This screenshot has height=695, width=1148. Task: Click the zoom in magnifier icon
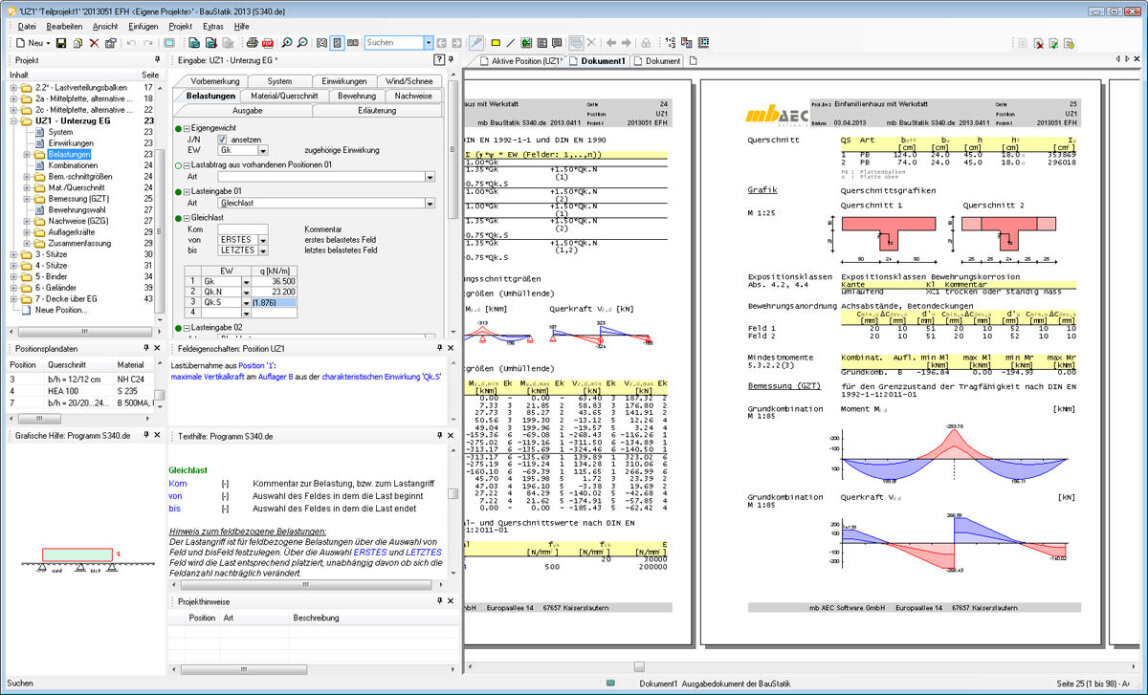click(287, 43)
